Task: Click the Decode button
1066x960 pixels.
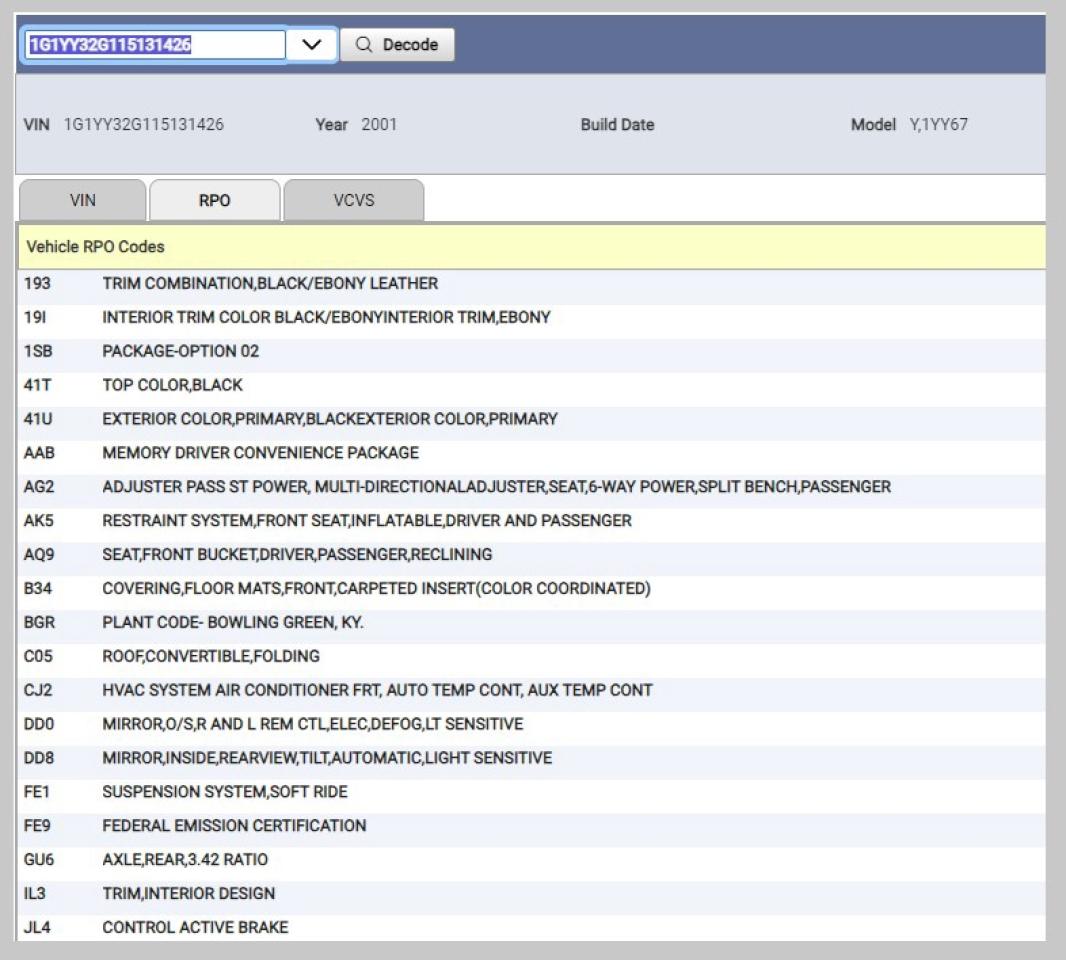Action: click(x=397, y=45)
